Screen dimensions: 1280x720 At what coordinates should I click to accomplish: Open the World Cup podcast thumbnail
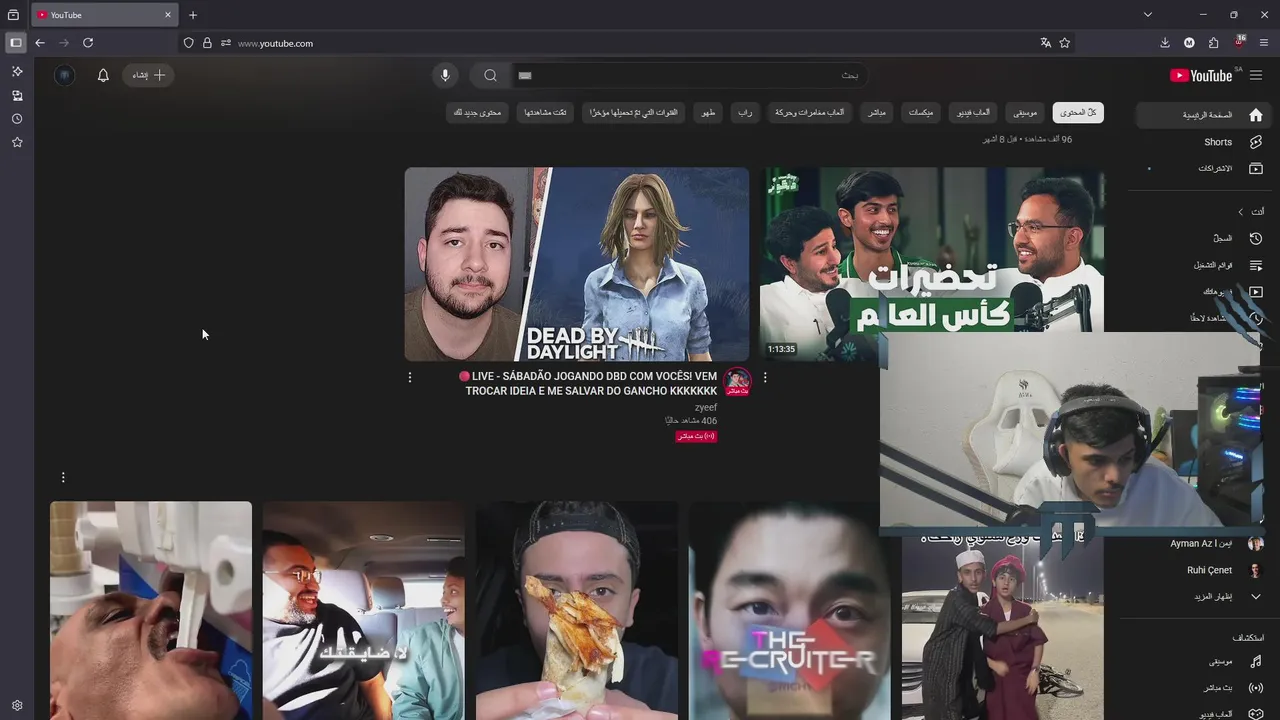click(932, 249)
